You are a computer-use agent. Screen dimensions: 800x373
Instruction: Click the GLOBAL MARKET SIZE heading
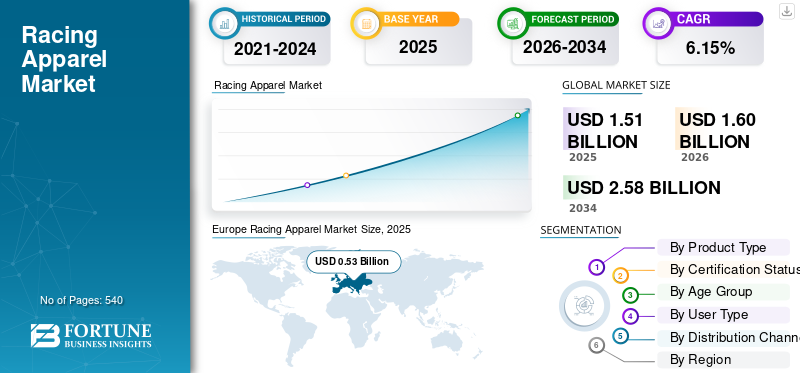click(616, 85)
